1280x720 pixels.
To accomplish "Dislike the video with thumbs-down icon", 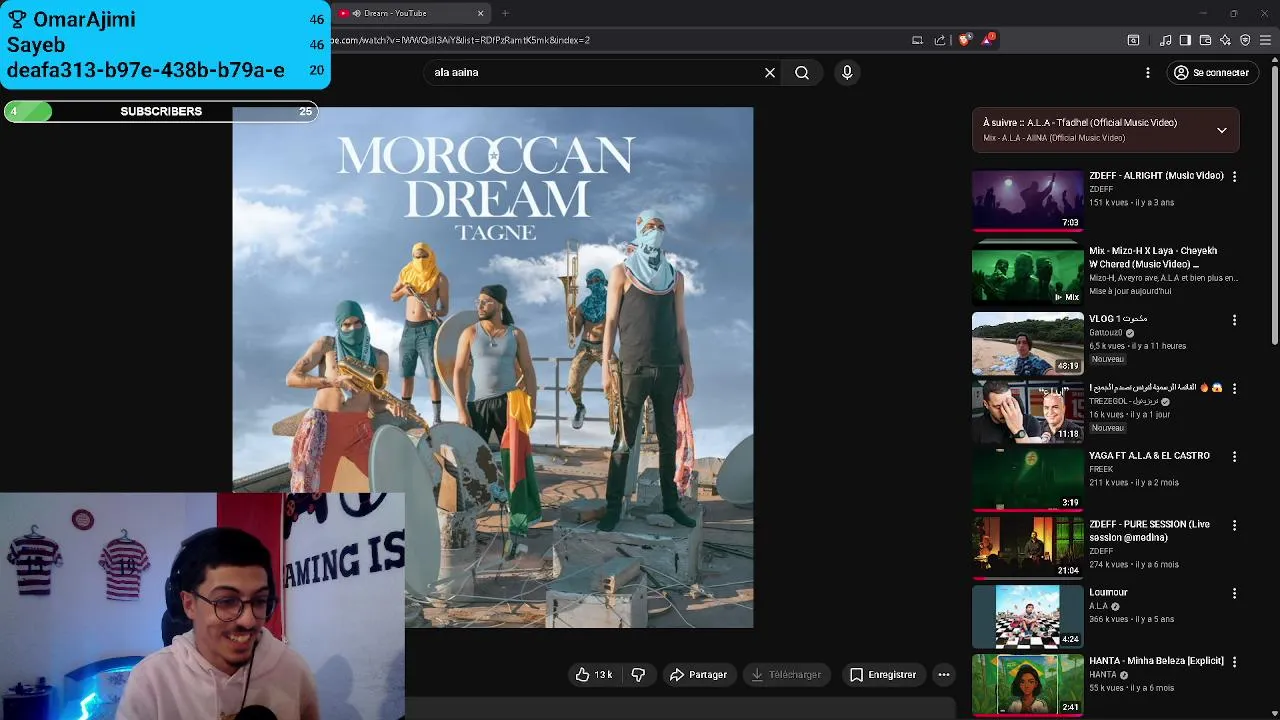I will 638,675.
